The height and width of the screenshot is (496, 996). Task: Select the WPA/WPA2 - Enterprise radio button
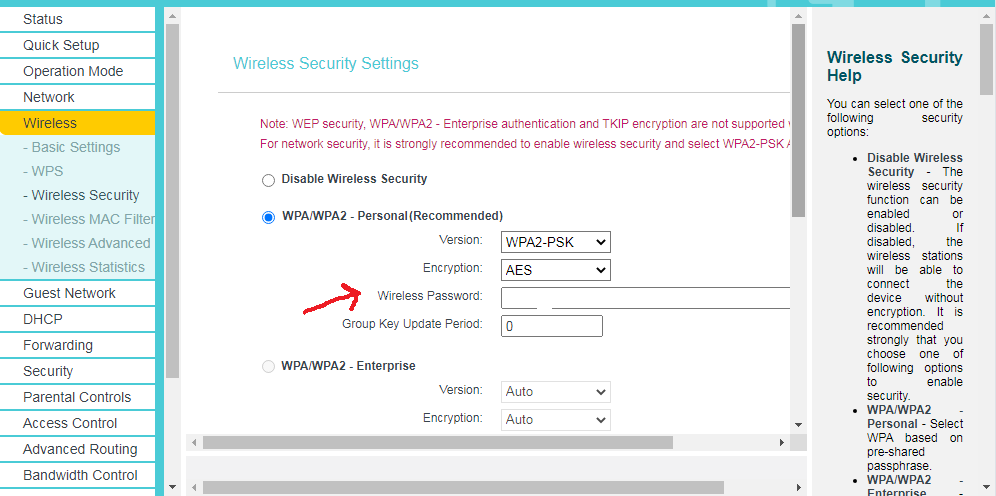(x=268, y=367)
